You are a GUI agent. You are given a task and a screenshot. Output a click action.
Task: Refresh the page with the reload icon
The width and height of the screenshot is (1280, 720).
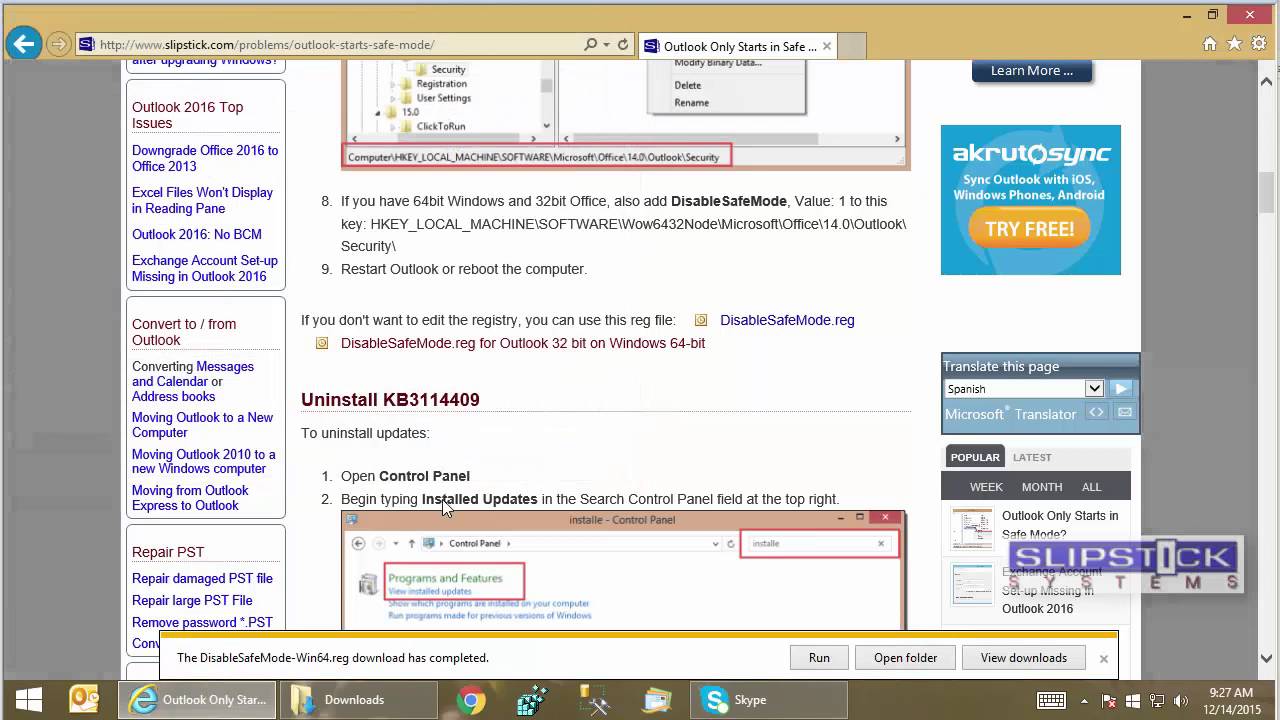623,44
